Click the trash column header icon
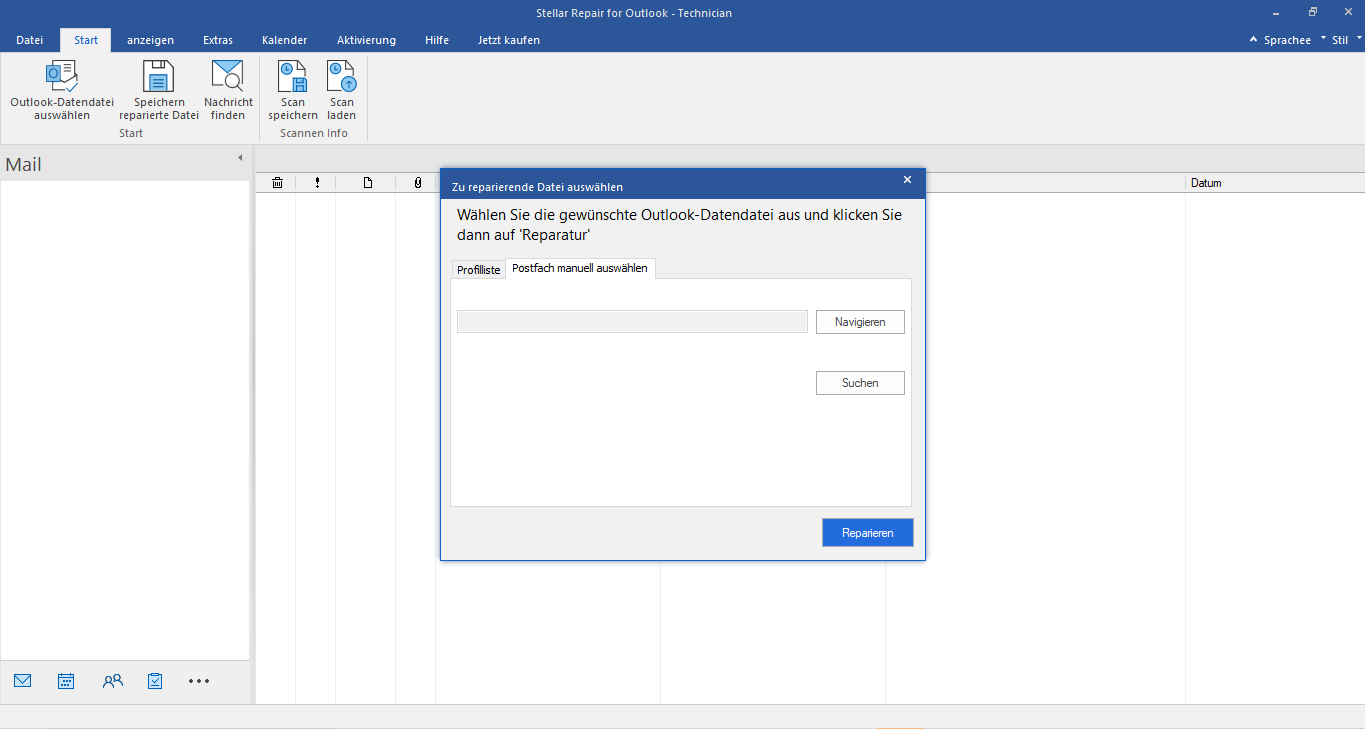Viewport: 1365px width, 729px height. (278, 183)
